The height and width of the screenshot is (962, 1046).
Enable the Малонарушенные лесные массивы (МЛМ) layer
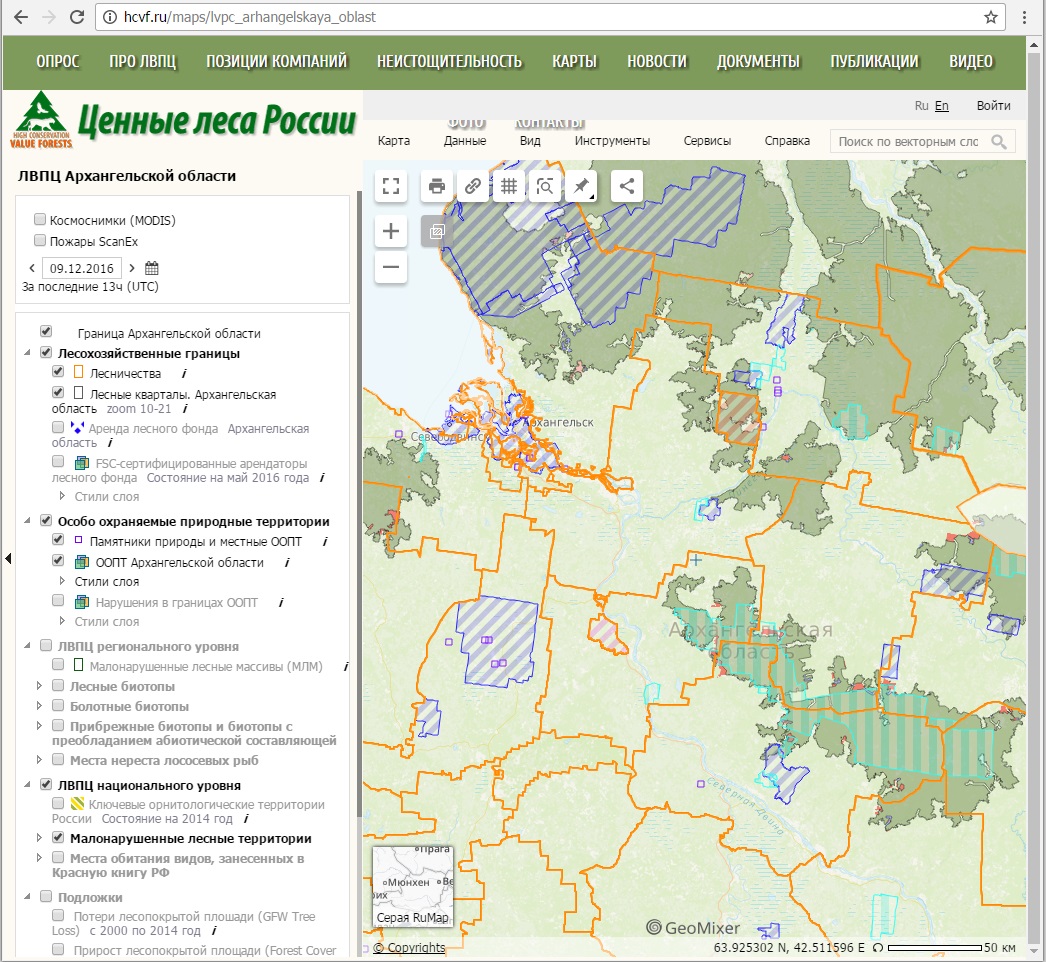(57, 664)
